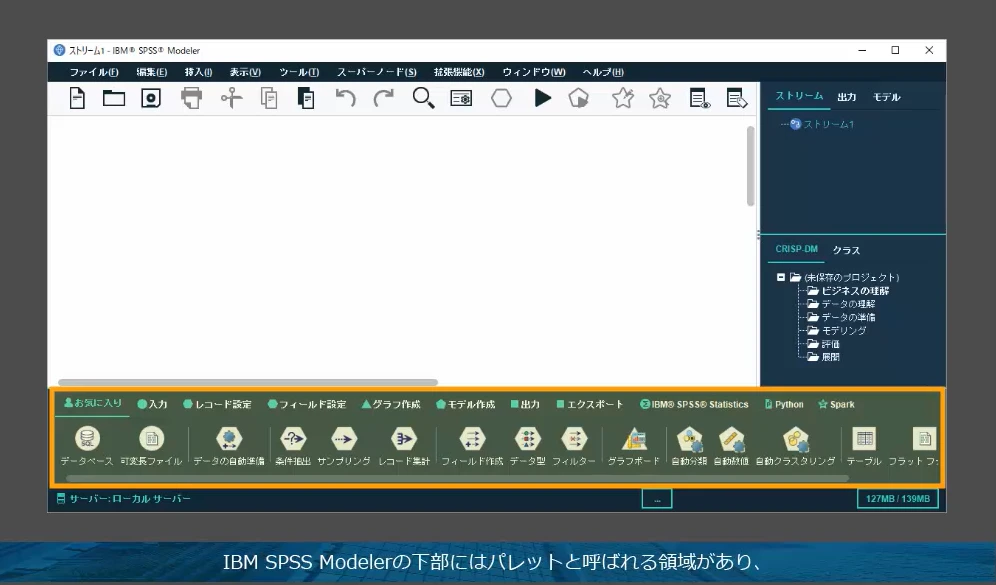Run the stream with the play icon
The image size is (996, 585).
543,98
